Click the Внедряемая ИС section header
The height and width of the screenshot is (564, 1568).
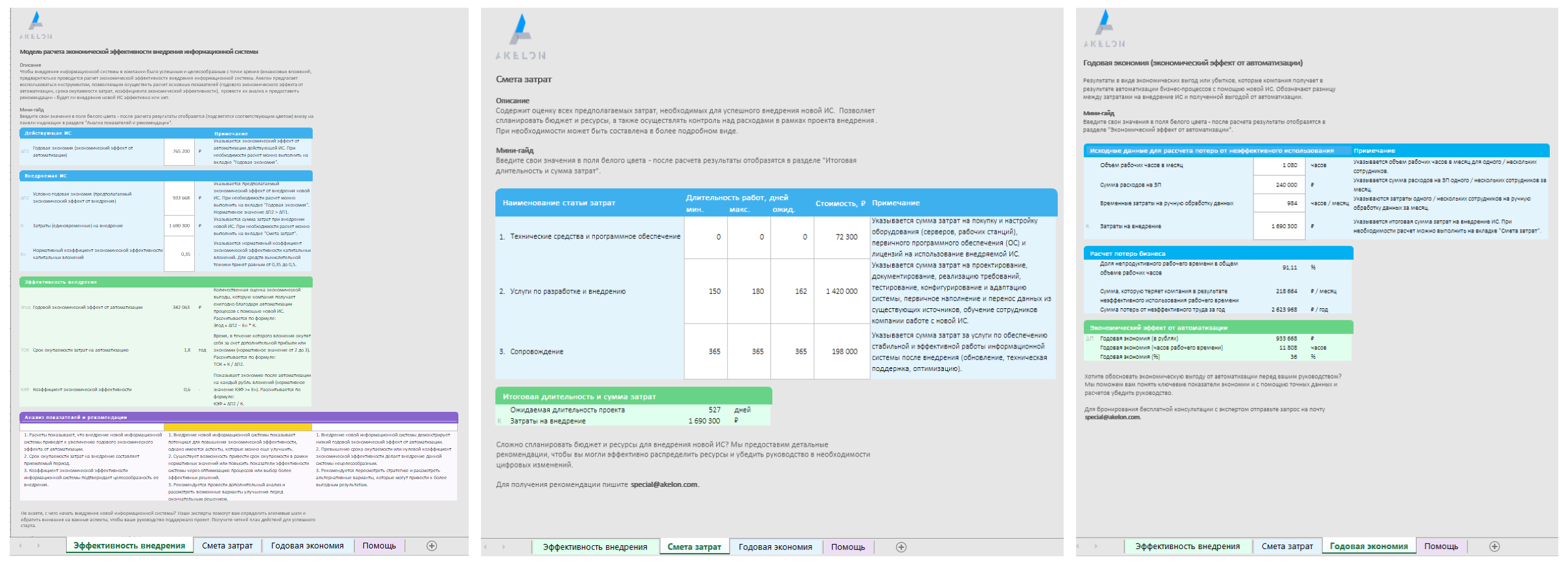coord(166,175)
